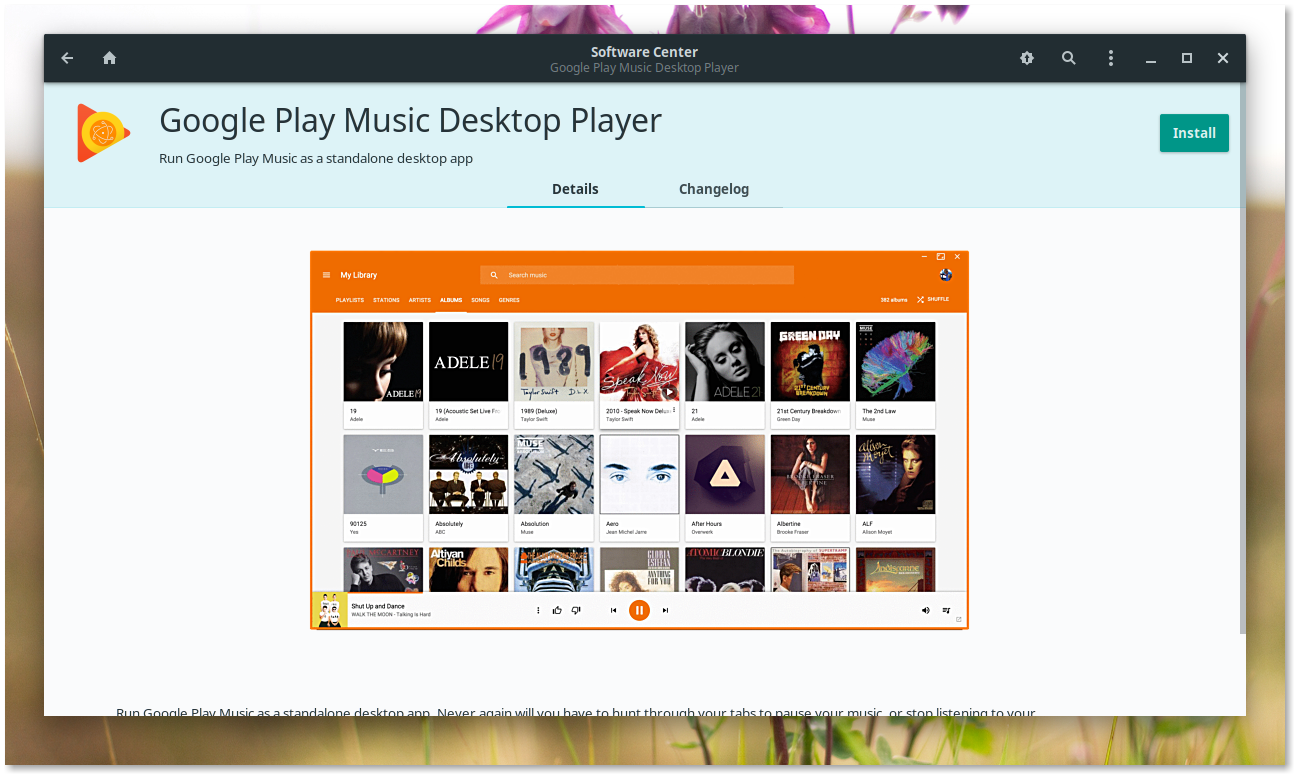Open the updates gear icon in header
Image resolution: width=1294 pixels, height=774 pixels.
(x=1027, y=58)
